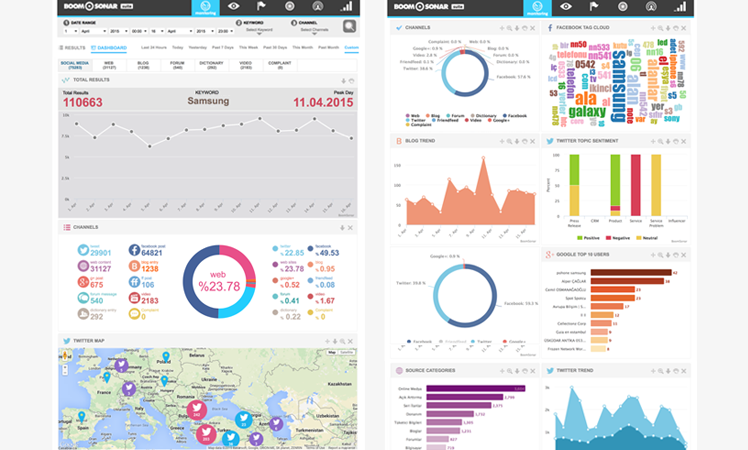Click the flag icon in left dashboard header
Screen dimensions: 748x450
pyautogui.click(x=261, y=6)
